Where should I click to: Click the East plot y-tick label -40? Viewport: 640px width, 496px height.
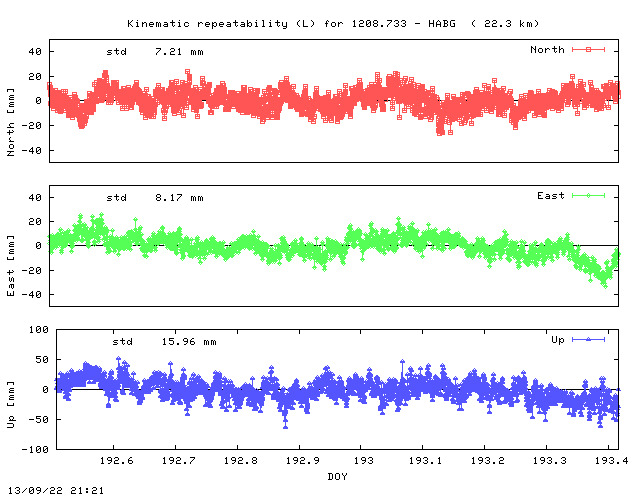tap(32, 294)
